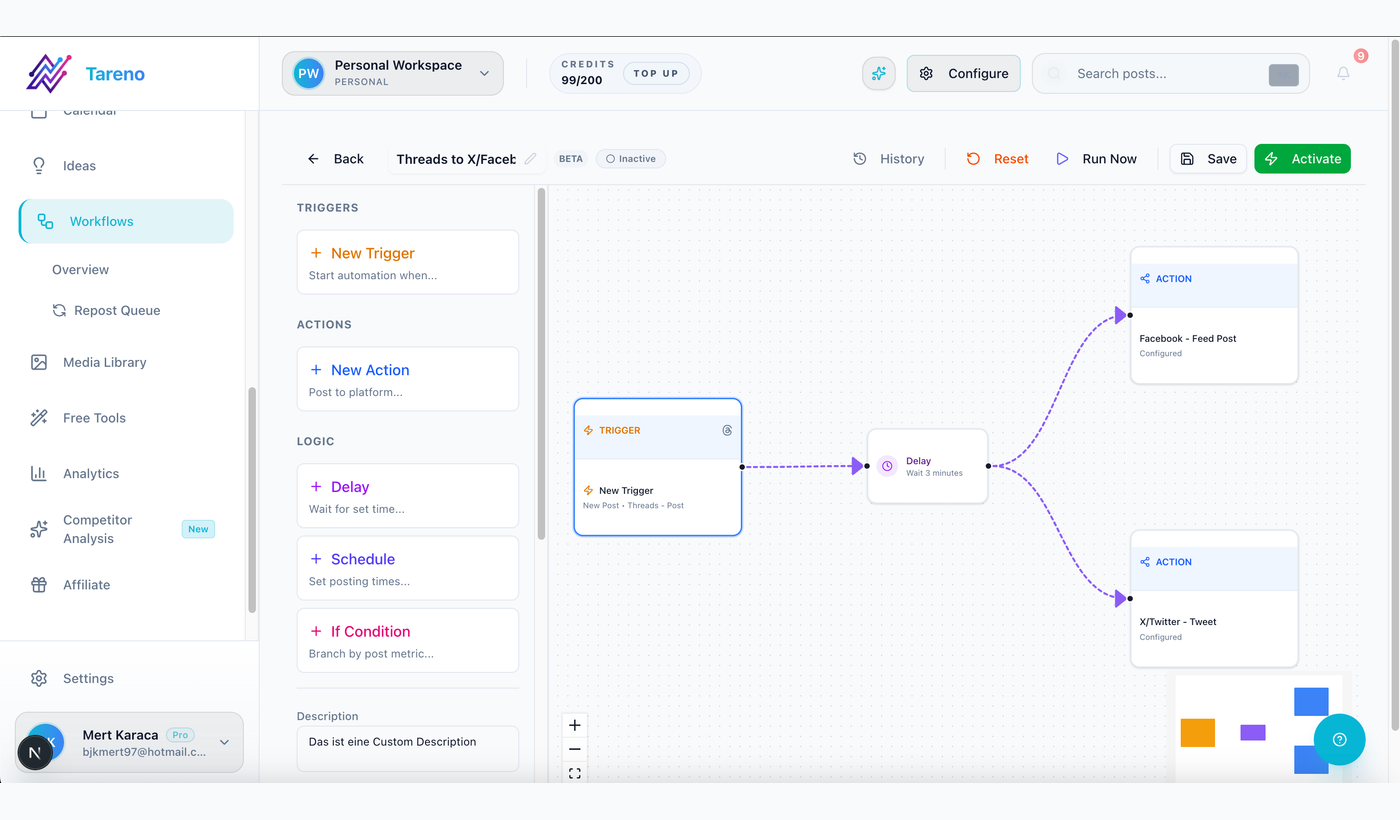Add a Delay logic block
Screen dimensions: 1400x820
coord(408,496)
